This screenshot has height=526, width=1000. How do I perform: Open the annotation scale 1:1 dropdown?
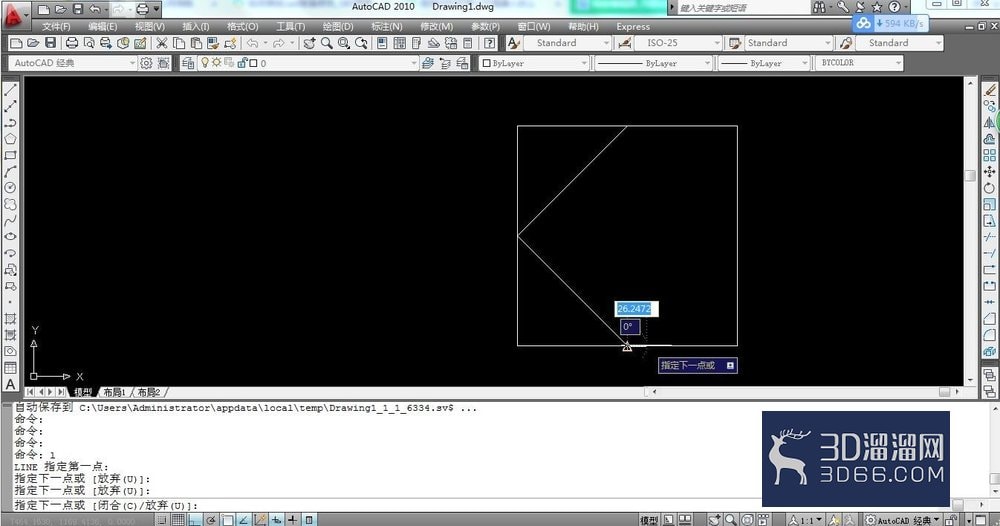[807, 520]
